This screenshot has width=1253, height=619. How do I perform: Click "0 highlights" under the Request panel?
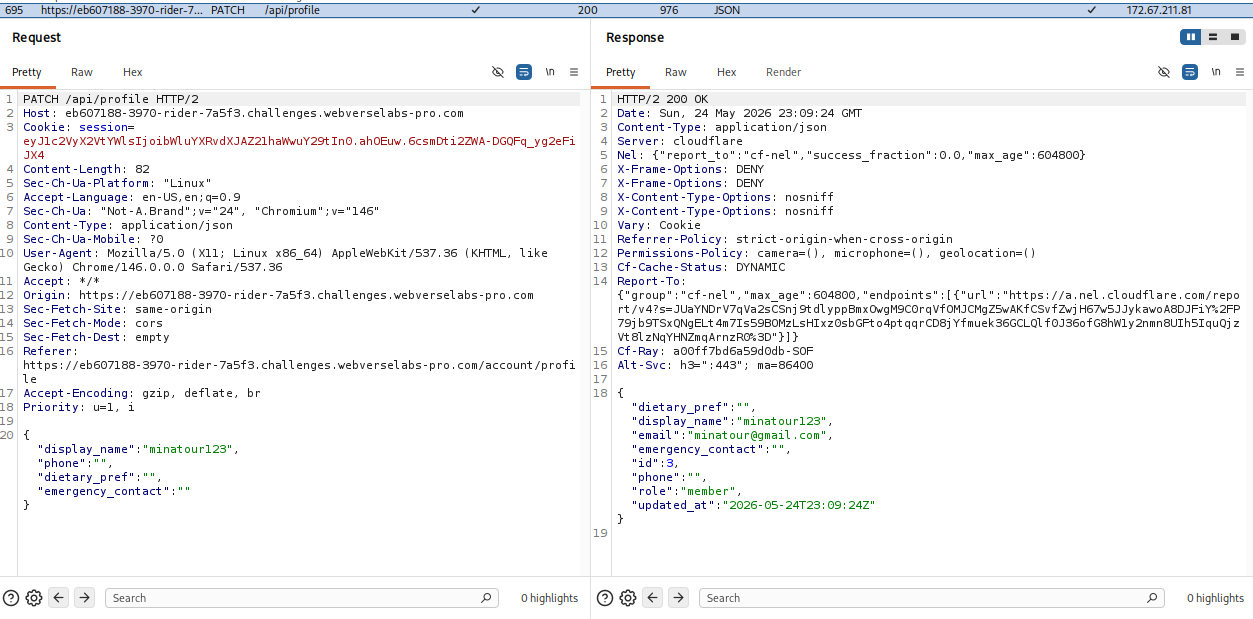point(549,598)
